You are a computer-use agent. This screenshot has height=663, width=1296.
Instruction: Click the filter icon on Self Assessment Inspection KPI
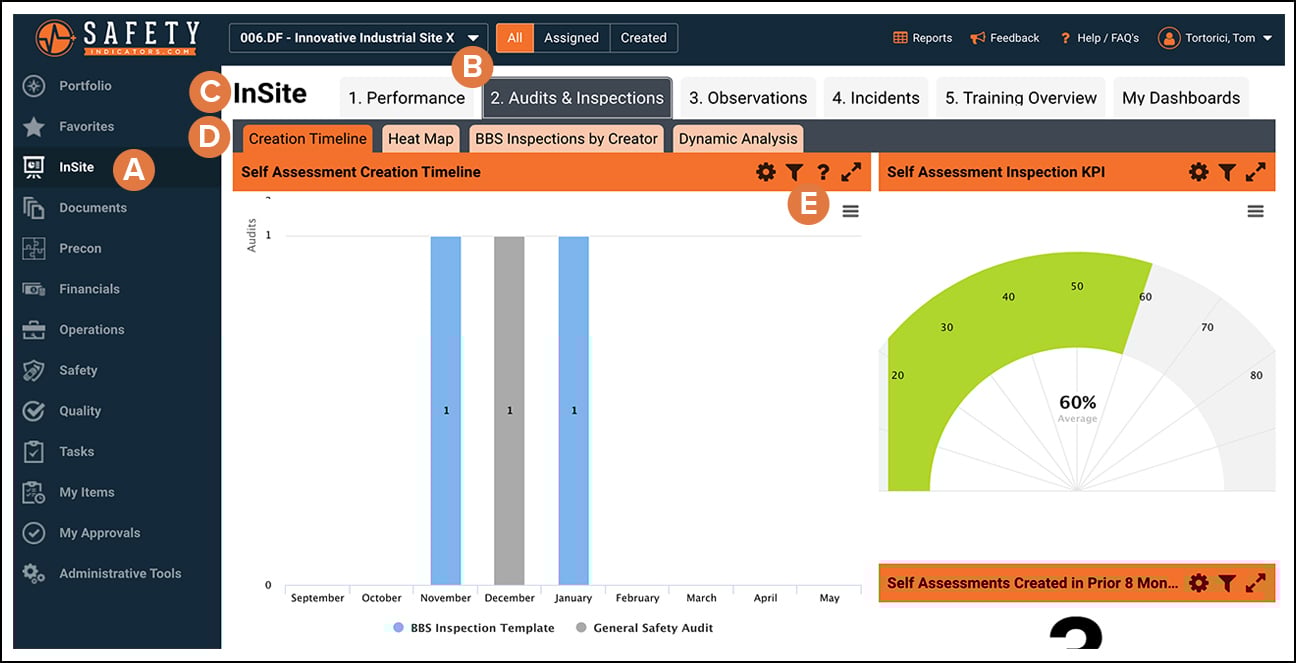(x=1227, y=171)
